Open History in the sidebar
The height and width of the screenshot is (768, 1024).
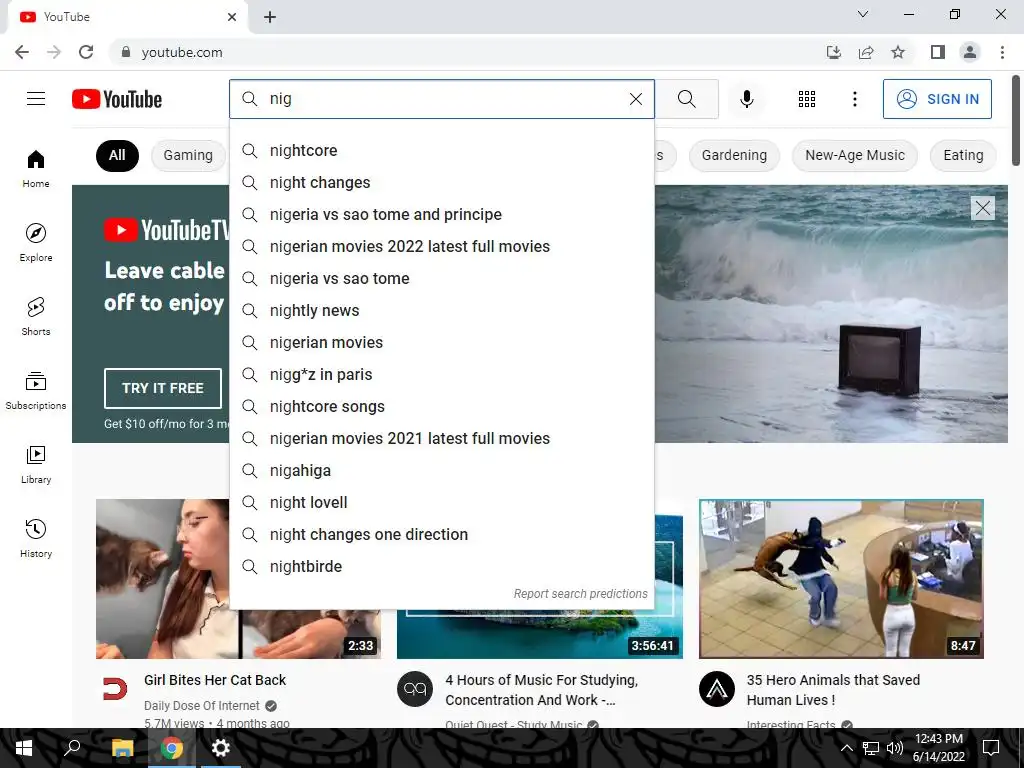click(x=36, y=538)
